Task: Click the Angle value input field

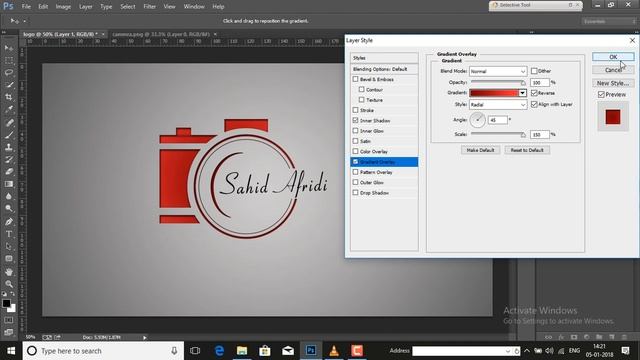Action: click(x=498, y=120)
